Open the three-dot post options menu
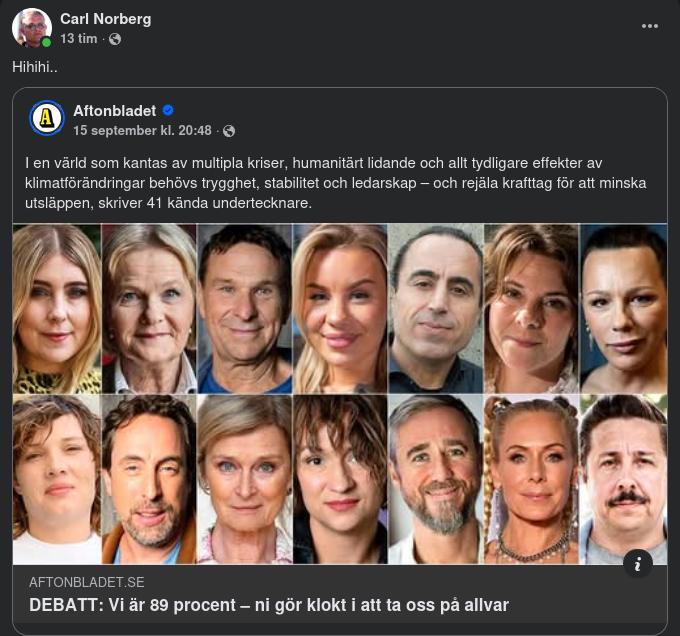Image resolution: width=680 pixels, height=636 pixels. (x=650, y=26)
